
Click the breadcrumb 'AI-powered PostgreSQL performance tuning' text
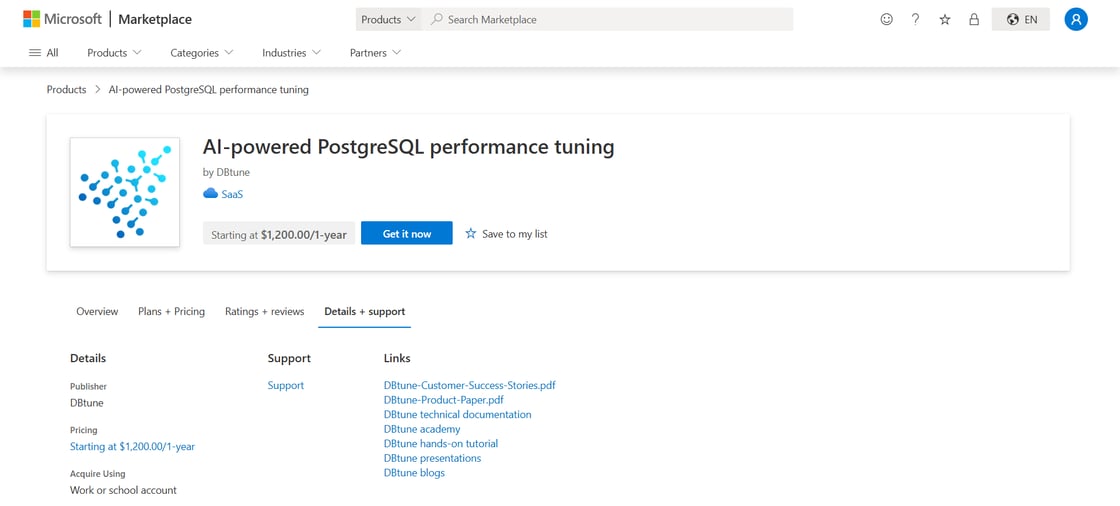coord(209,89)
